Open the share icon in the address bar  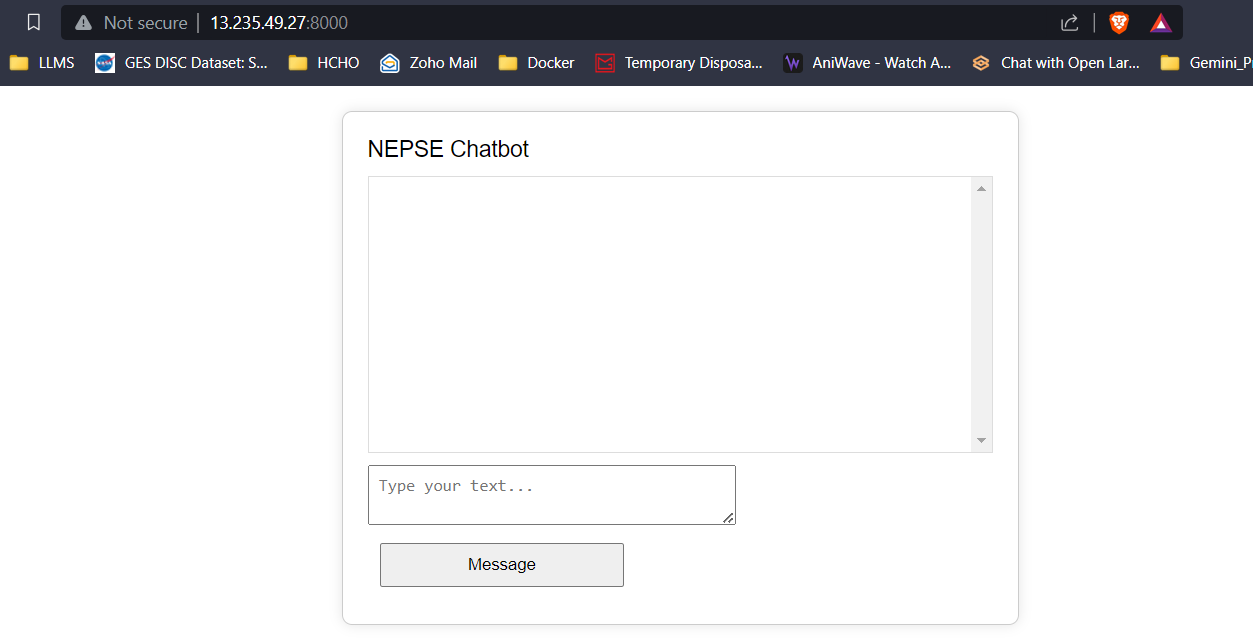[x=1069, y=22]
